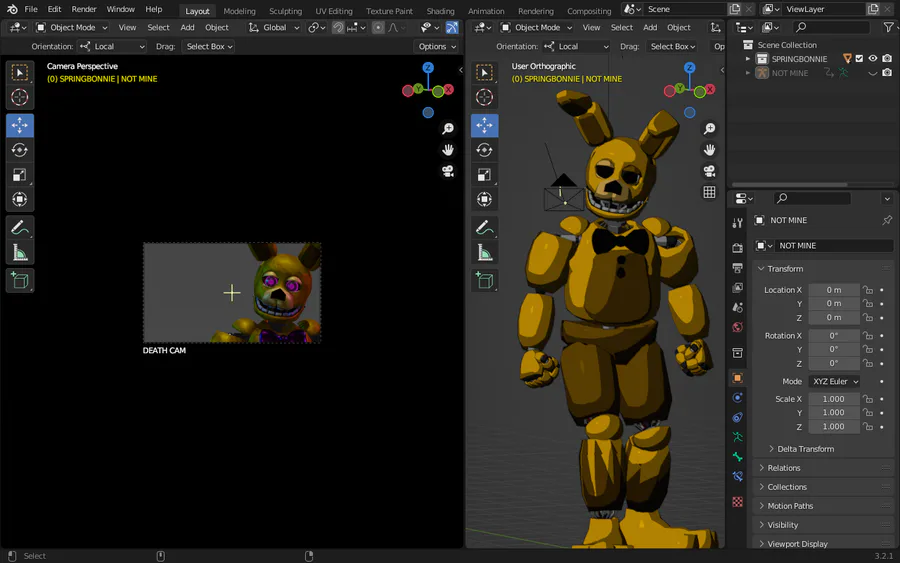The height and width of the screenshot is (563, 900).
Task: Select the Annotate tool in left viewport
Action: click(x=20, y=228)
